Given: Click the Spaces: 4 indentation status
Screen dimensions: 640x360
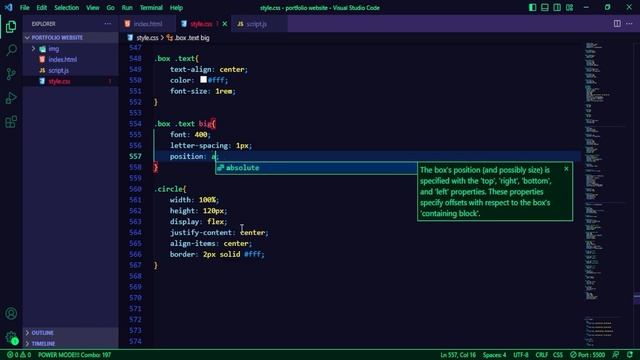Looking at the screenshot, I should pyautogui.click(x=494, y=355).
